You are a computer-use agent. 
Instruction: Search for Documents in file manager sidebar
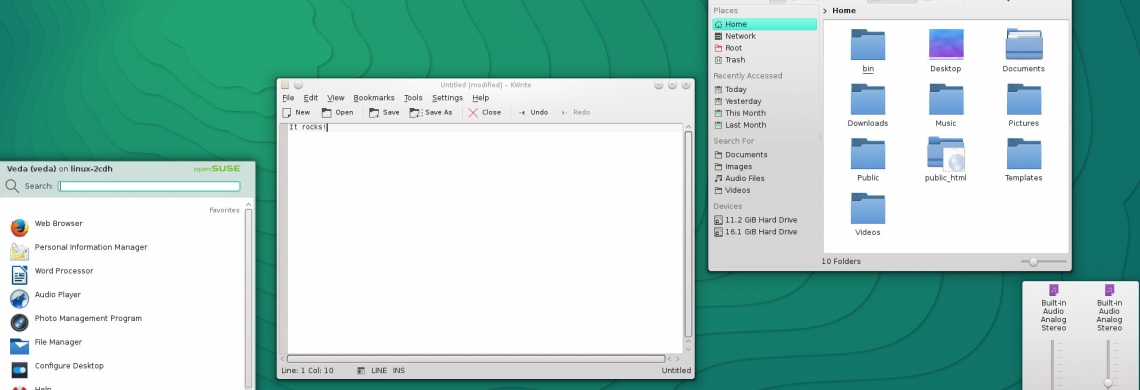pyautogui.click(x=764, y=154)
